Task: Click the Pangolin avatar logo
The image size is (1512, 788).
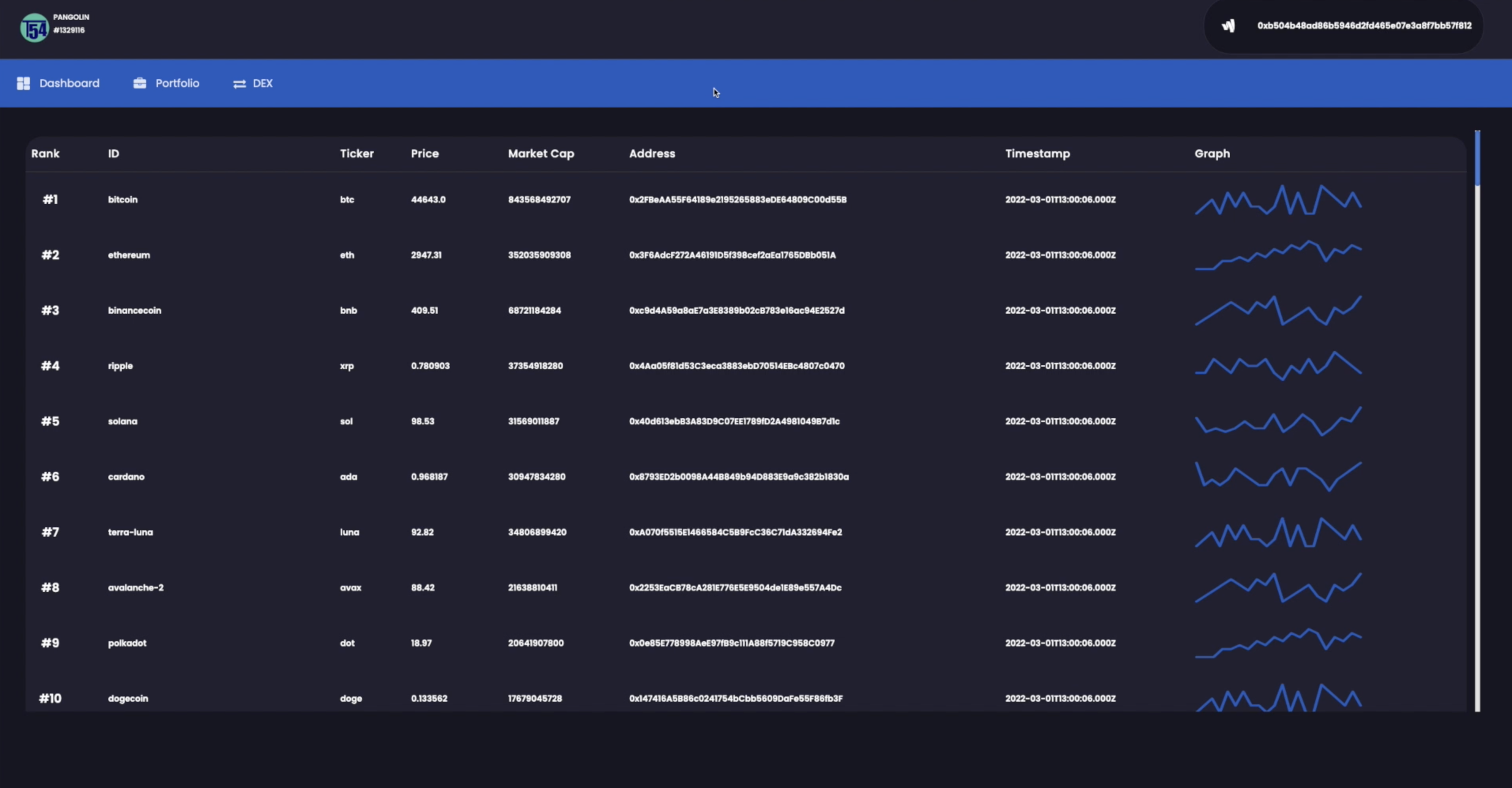Action: [34, 27]
